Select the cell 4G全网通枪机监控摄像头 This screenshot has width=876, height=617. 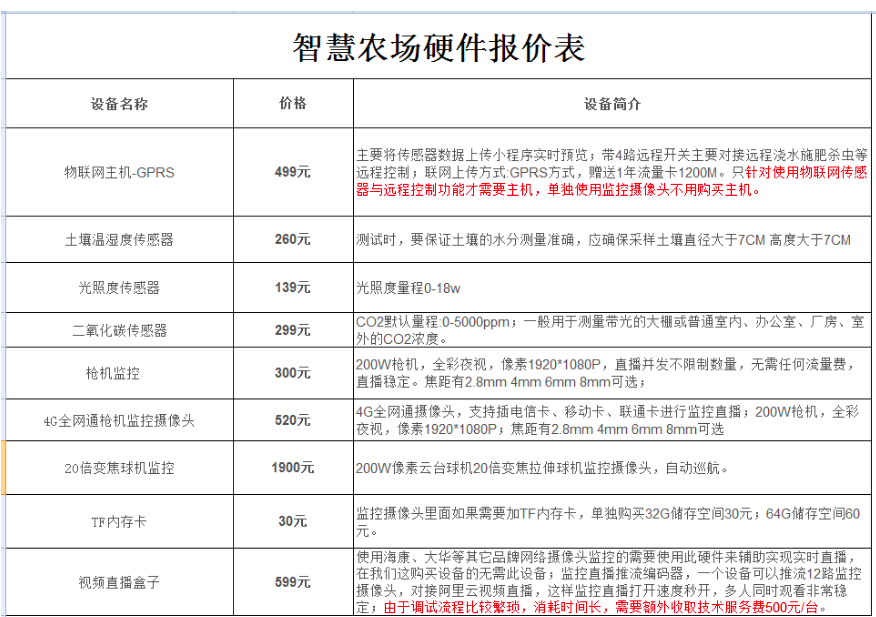120,420
